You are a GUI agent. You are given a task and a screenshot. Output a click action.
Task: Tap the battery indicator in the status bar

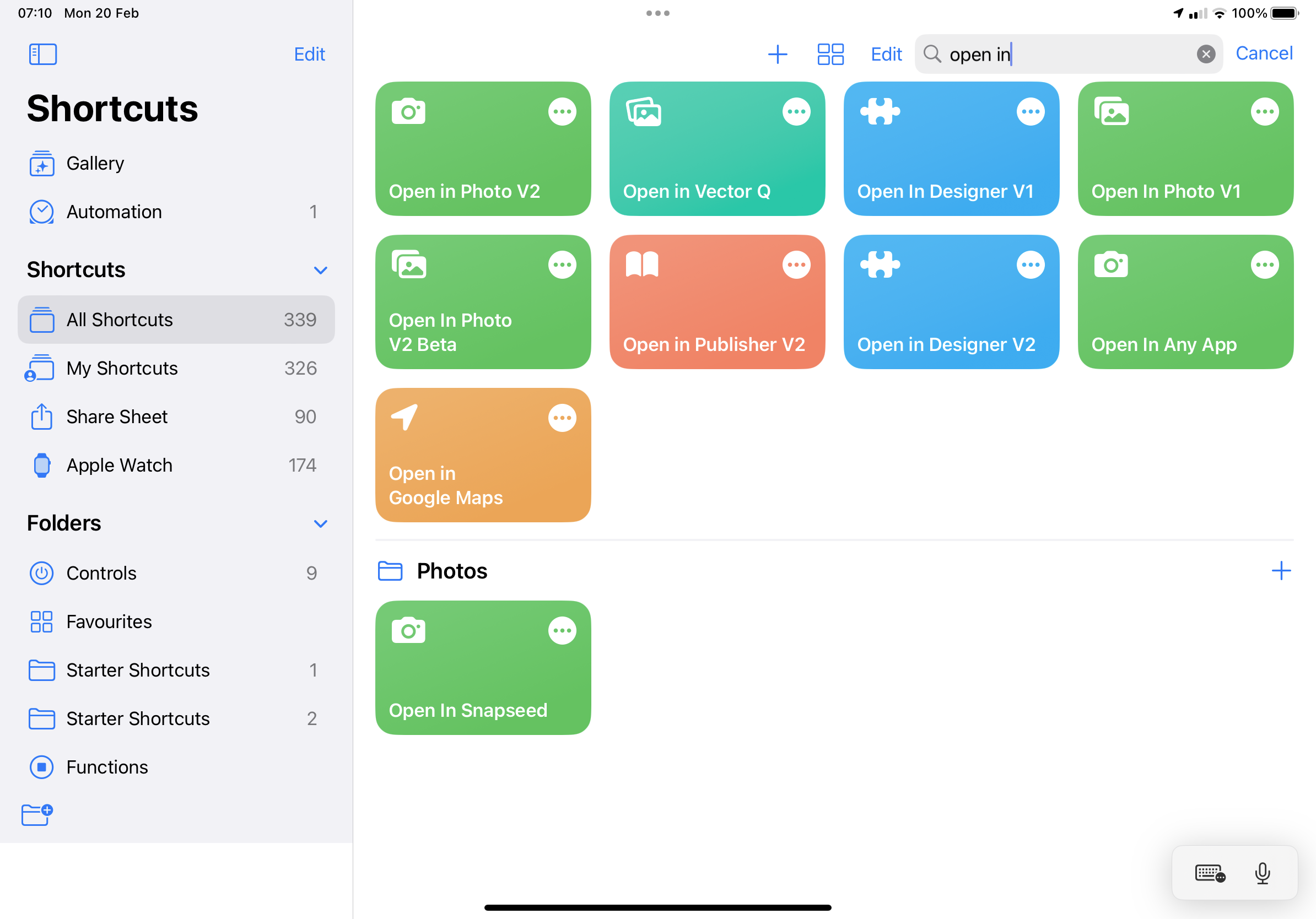(x=1284, y=13)
